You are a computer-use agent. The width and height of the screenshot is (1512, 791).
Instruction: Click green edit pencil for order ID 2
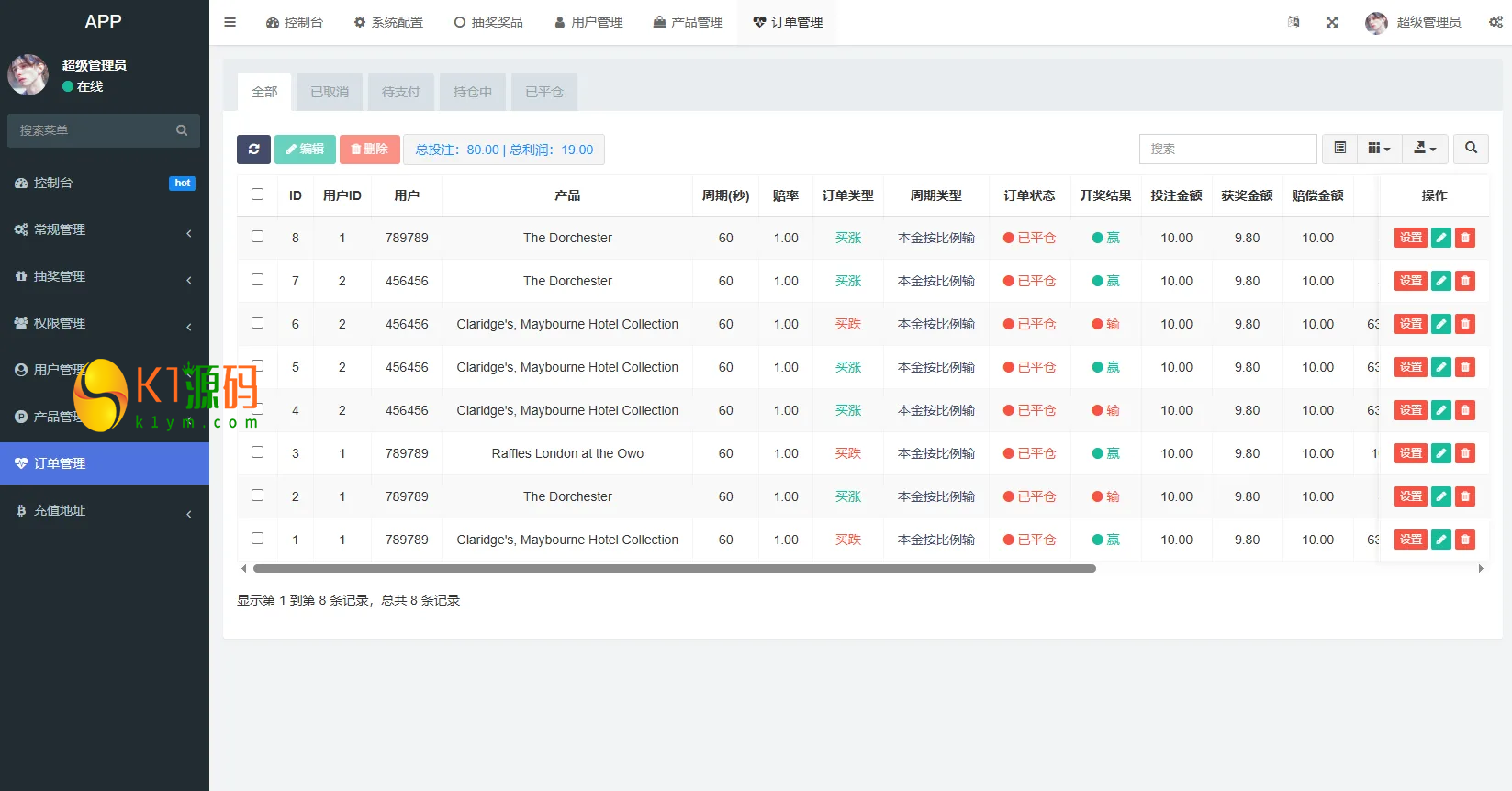[1441, 496]
